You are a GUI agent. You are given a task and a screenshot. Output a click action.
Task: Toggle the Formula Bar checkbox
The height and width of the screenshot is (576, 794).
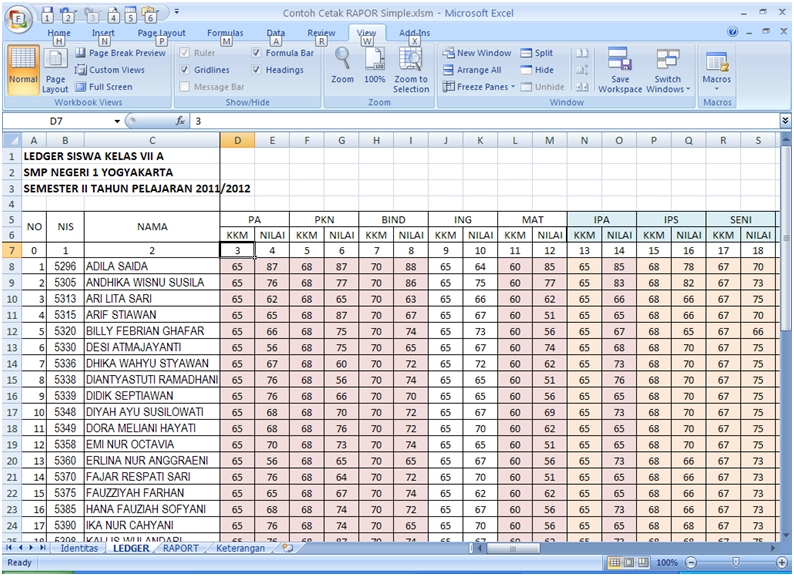pos(257,53)
